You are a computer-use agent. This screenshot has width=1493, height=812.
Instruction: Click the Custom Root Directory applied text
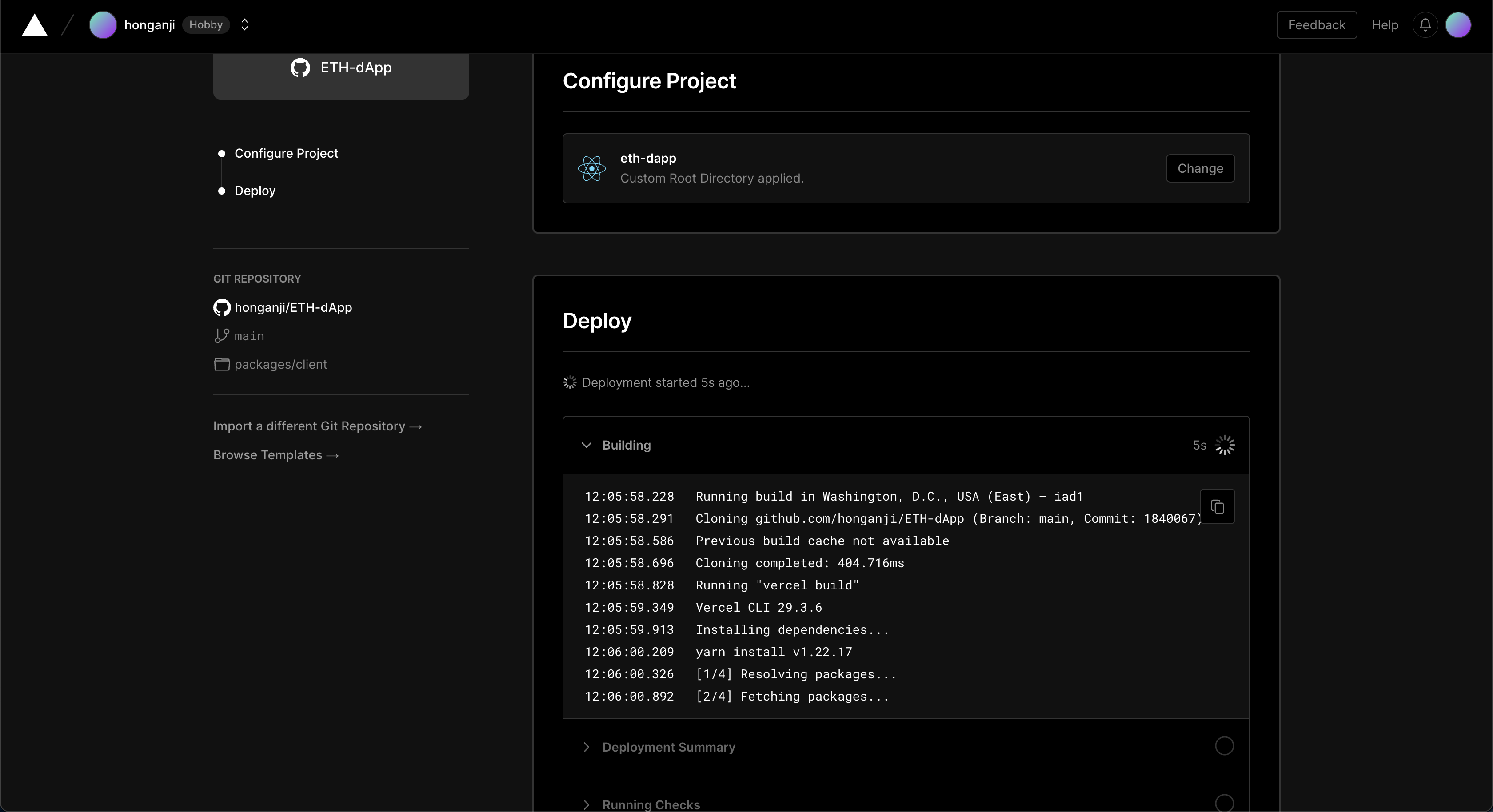712,178
